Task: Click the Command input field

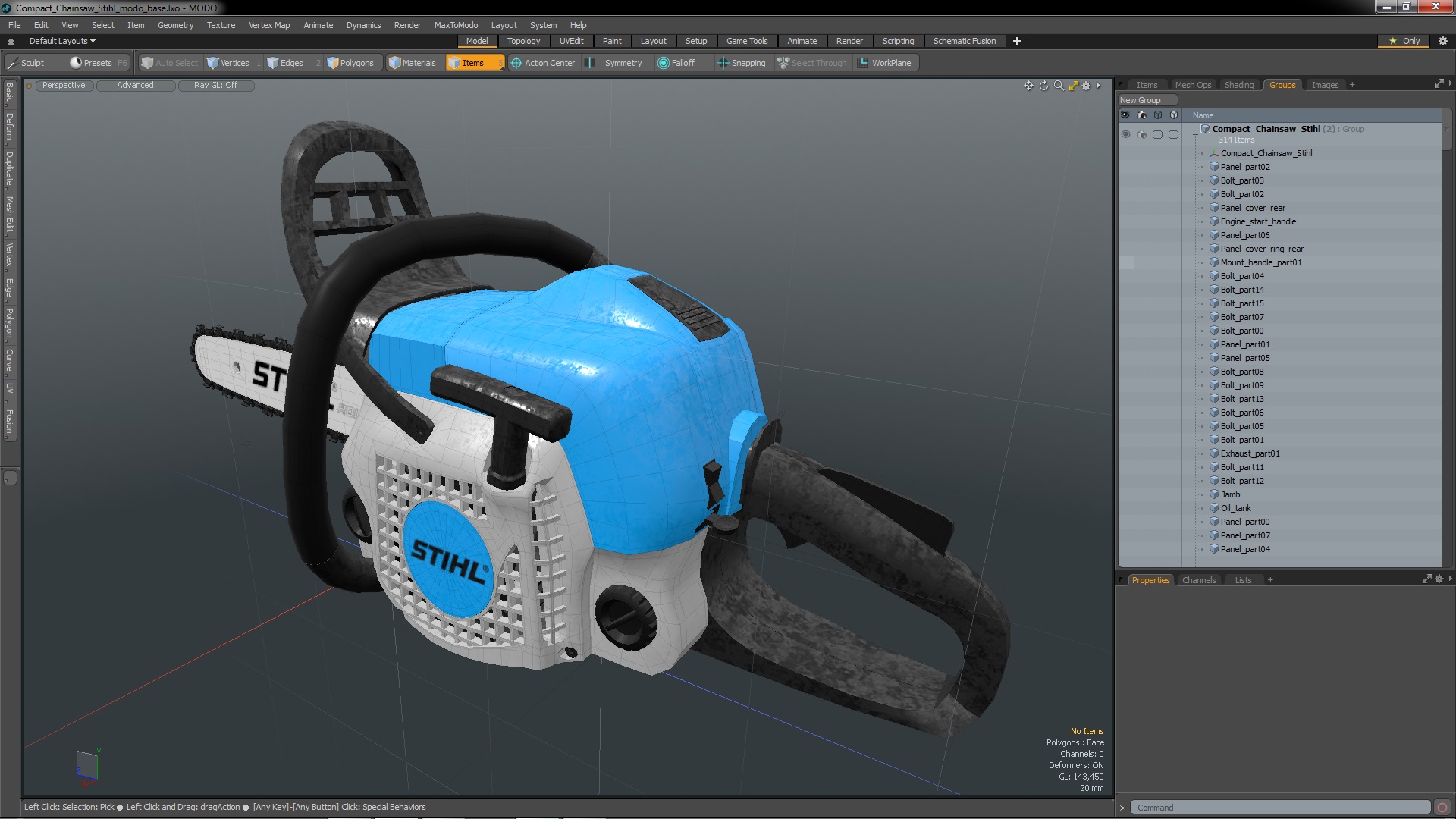Action: 1279,808
